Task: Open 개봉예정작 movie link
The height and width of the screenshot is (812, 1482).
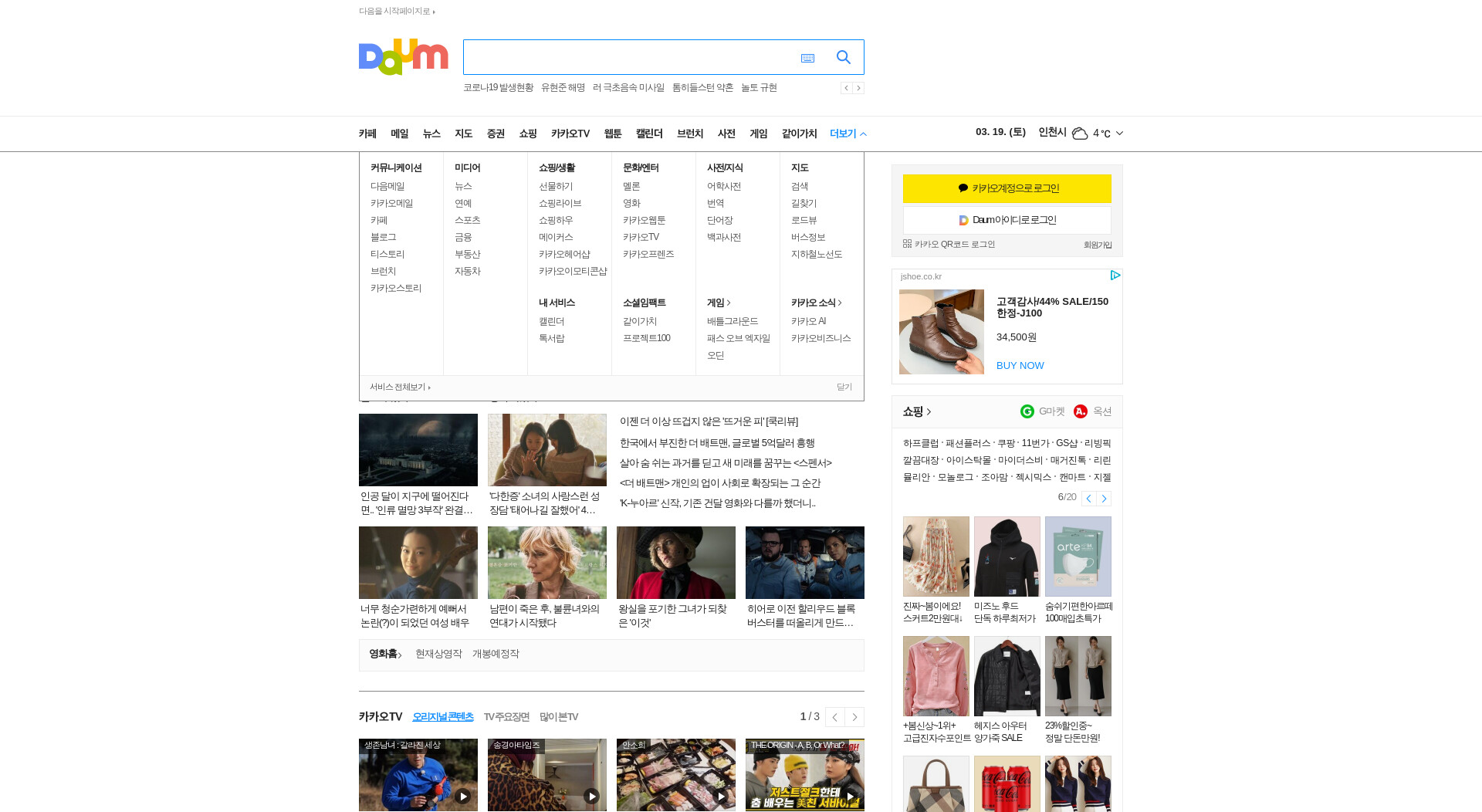Action: pos(496,654)
